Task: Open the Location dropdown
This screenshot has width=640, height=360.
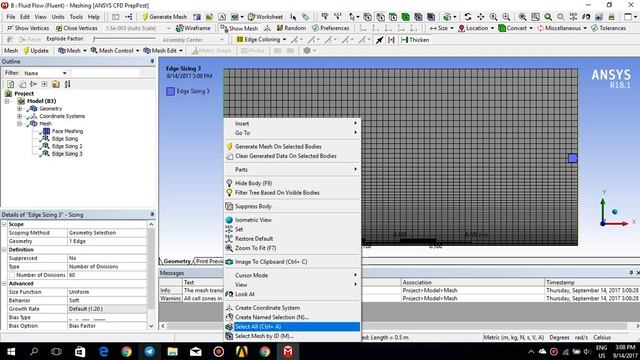Action: pyautogui.click(x=476, y=28)
